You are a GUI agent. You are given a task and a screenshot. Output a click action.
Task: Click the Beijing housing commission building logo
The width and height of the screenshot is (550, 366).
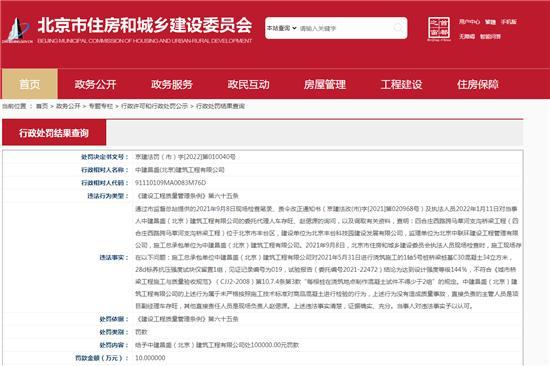[18, 30]
